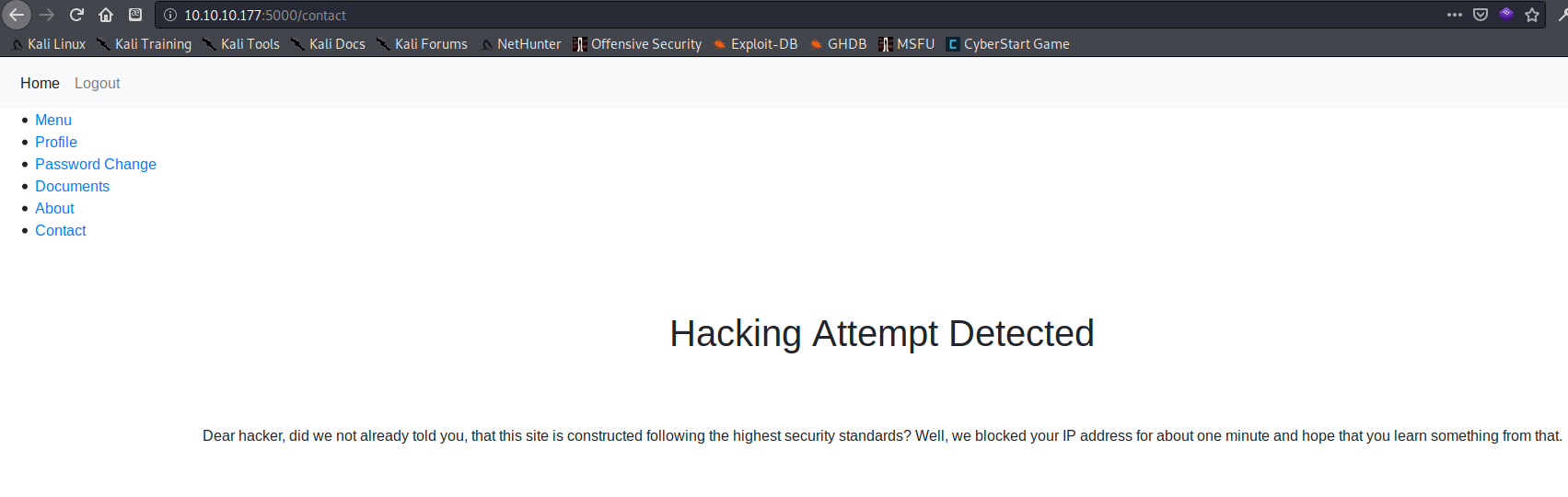Go to browser home page icon
Screen dimensions: 1568x497
pyautogui.click(x=106, y=15)
